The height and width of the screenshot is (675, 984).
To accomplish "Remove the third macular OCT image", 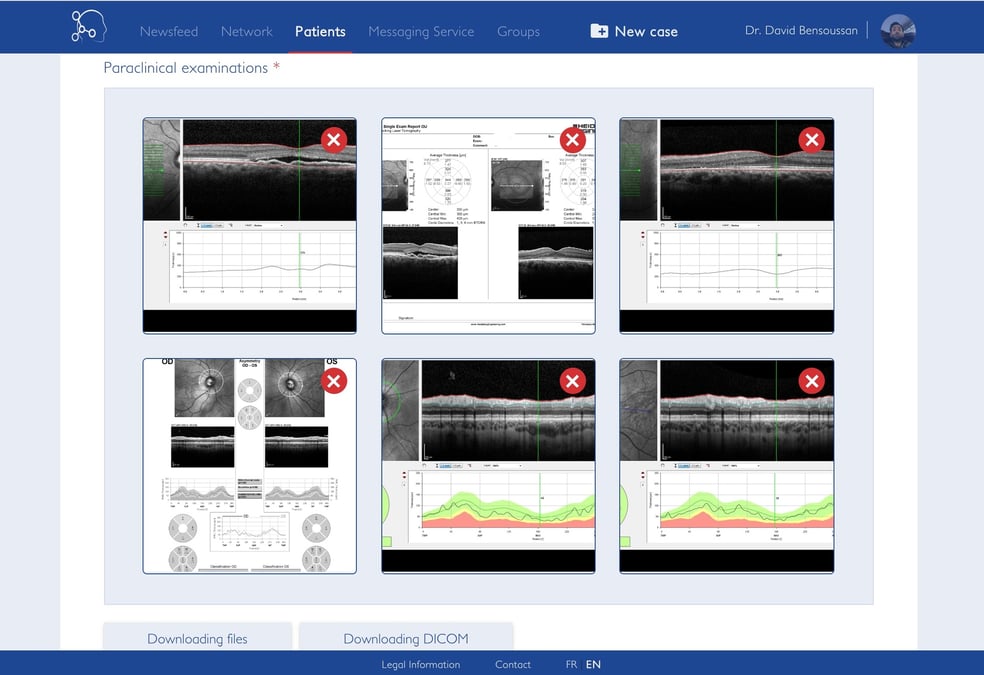I will click(811, 140).
